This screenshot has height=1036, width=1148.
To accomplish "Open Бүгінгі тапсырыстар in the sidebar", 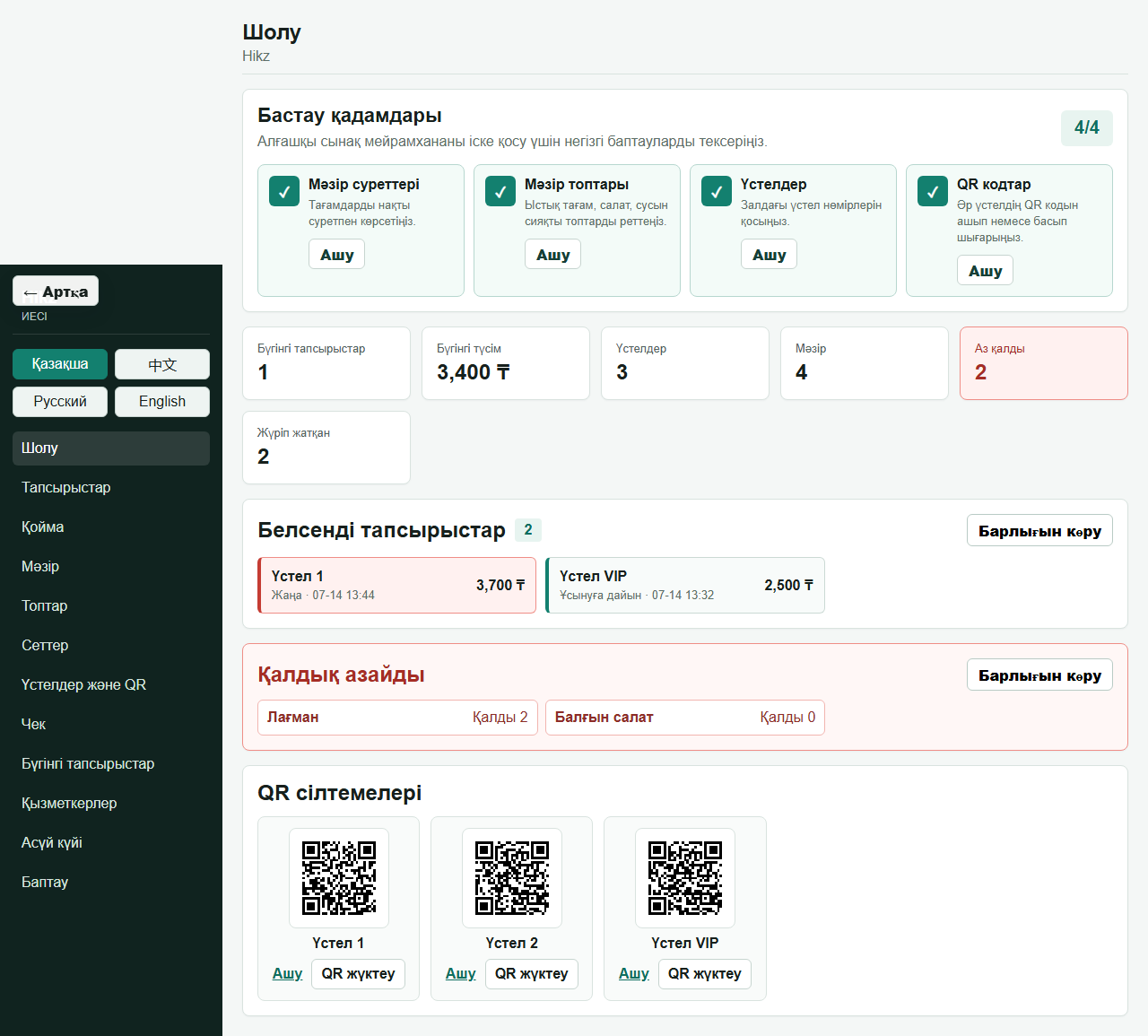I will pos(111,764).
